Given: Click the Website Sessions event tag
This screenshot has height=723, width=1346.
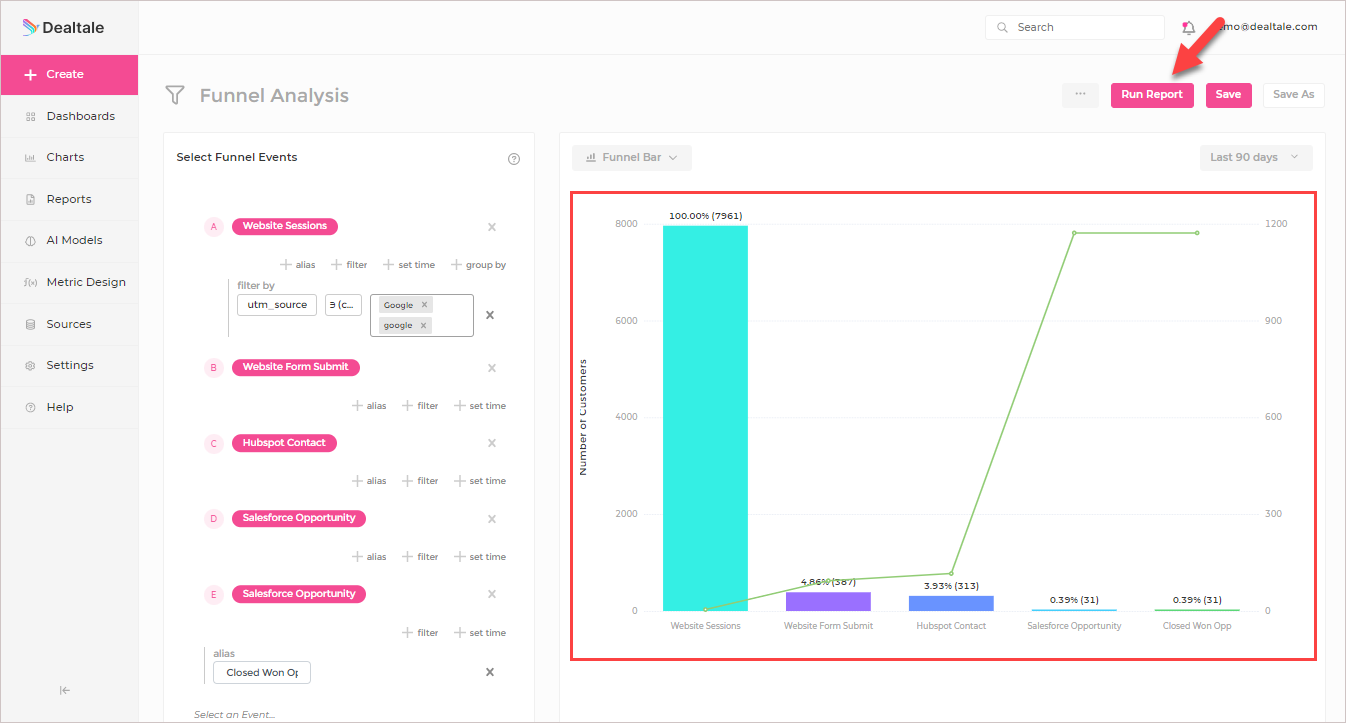Looking at the screenshot, I should 285,227.
